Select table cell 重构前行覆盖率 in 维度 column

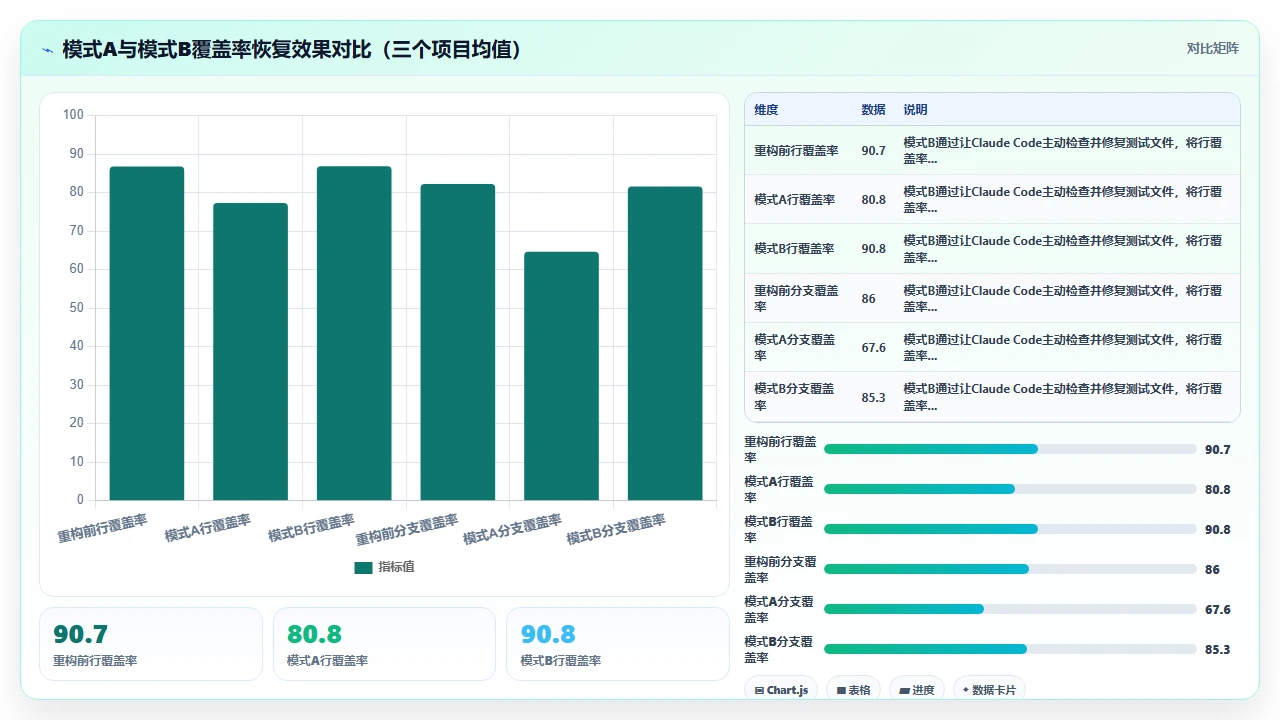click(796, 150)
